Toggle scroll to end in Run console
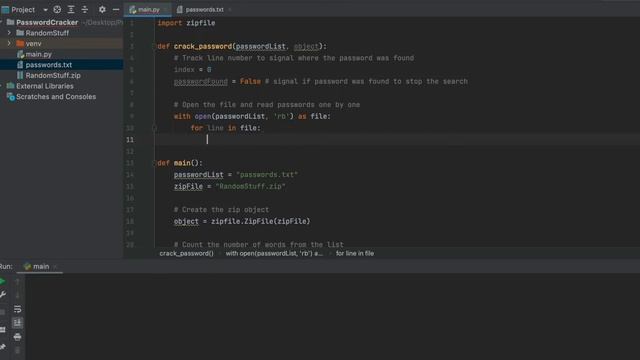Screen dimensions: 640x360 click(x=17, y=323)
